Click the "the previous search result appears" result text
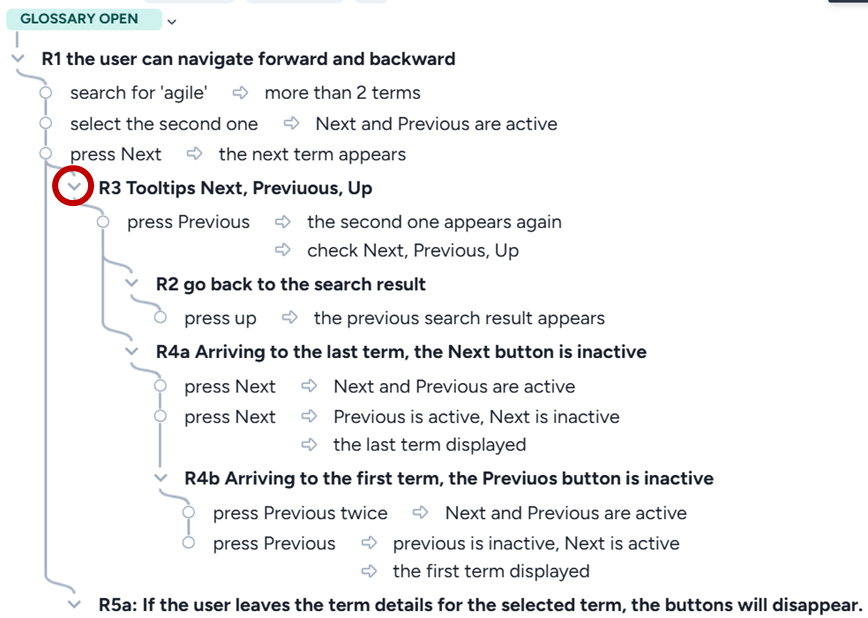The height and width of the screenshot is (618, 868). [459, 318]
